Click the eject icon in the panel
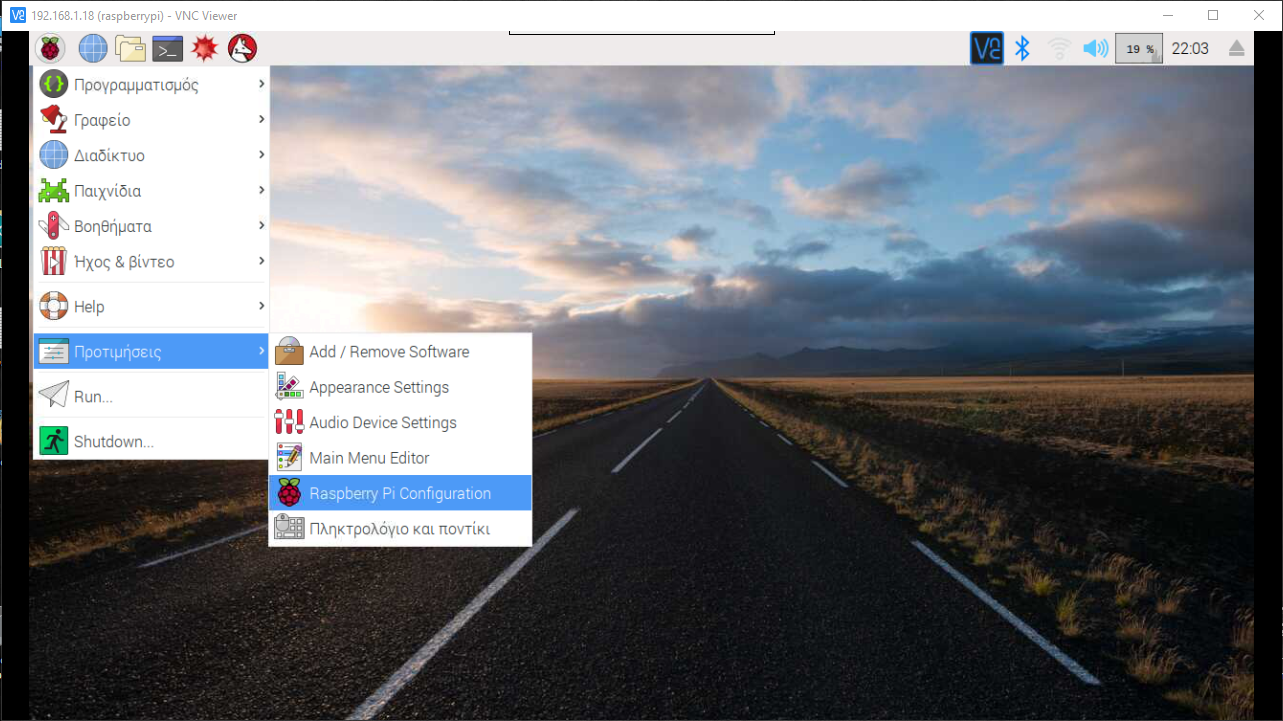1283x721 pixels. click(x=1237, y=48)
